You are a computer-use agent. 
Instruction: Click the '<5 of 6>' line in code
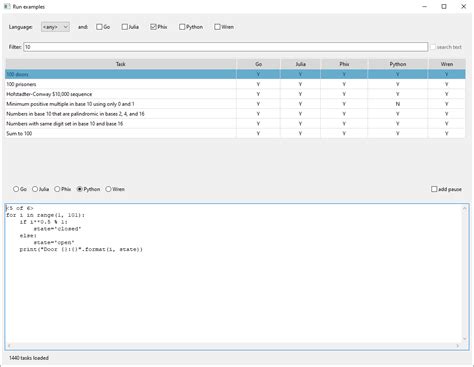(x=20, y=208)
